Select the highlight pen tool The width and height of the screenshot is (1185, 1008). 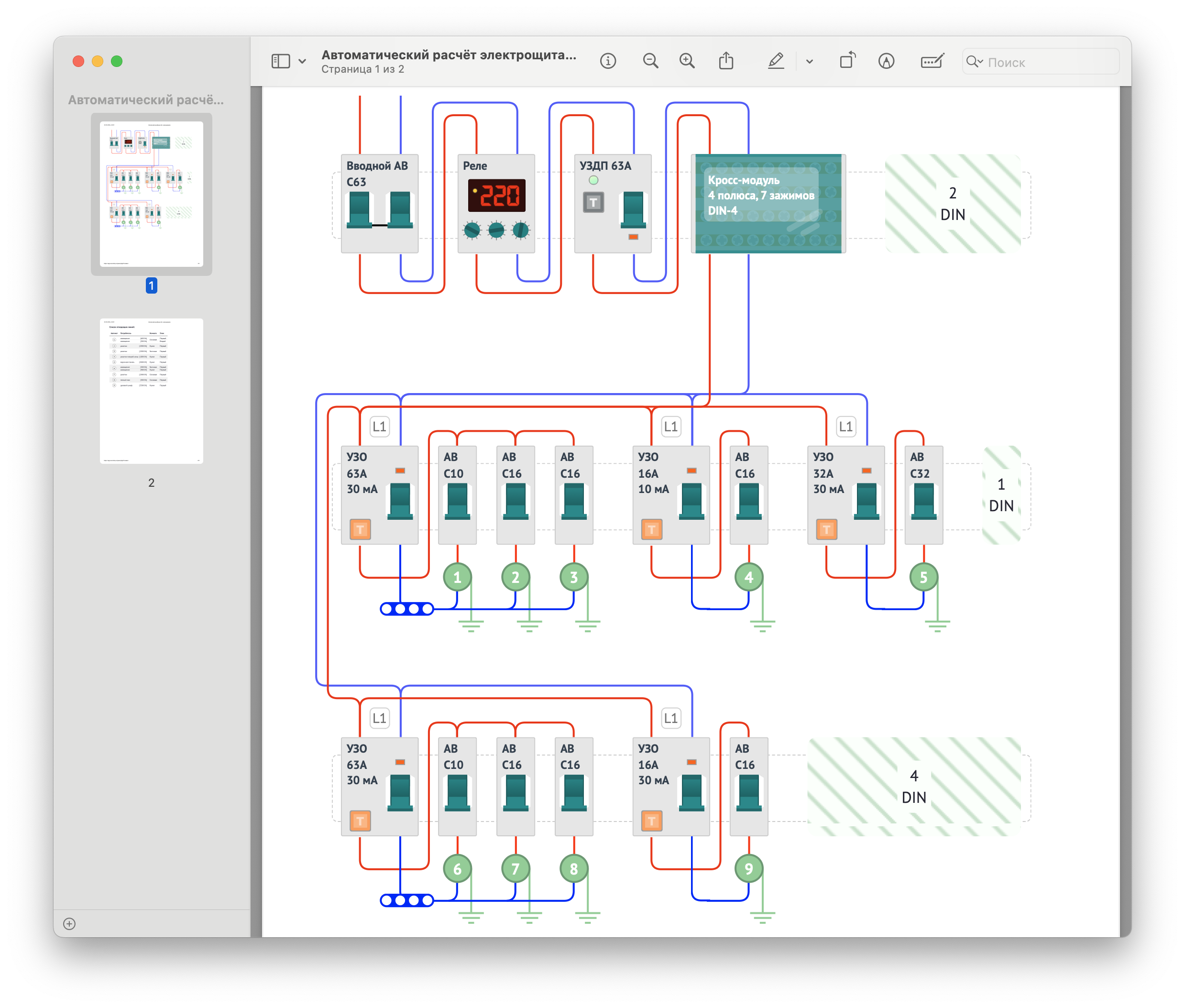(x=775, y=61)
